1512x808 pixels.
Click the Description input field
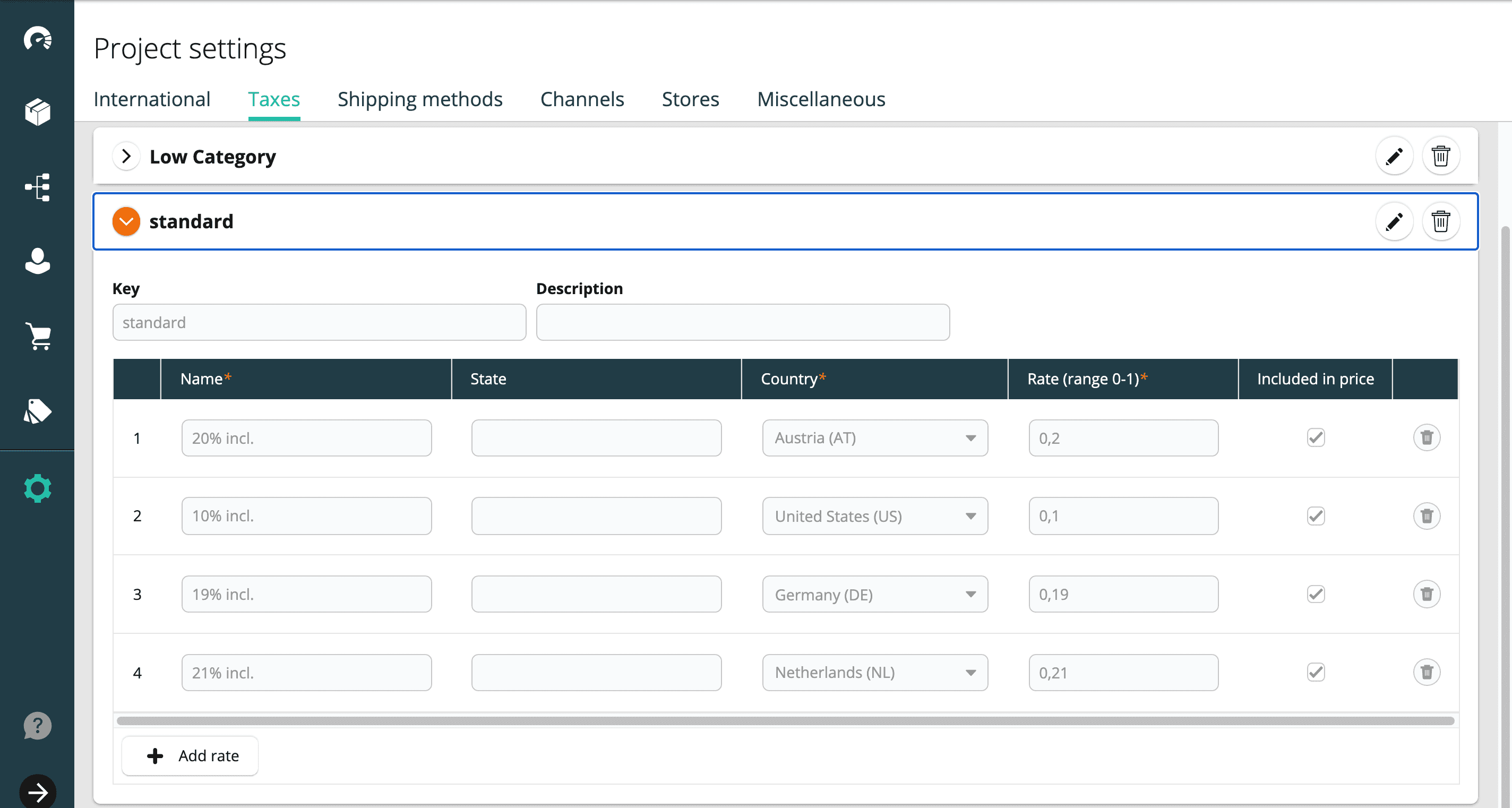pyautogui.click(x=743, y=322)
